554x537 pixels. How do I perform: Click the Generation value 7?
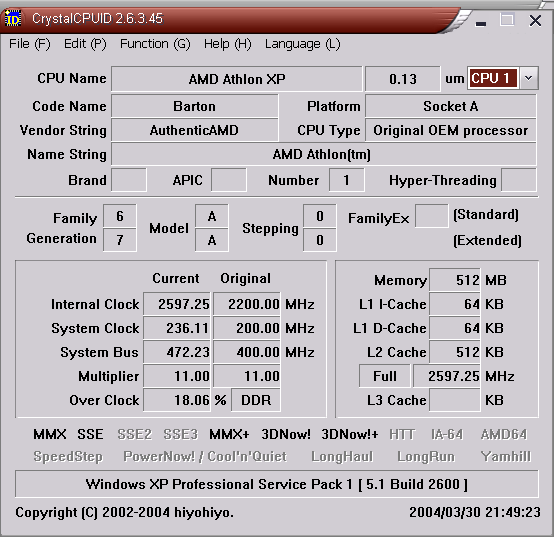(x=119, y=240)
